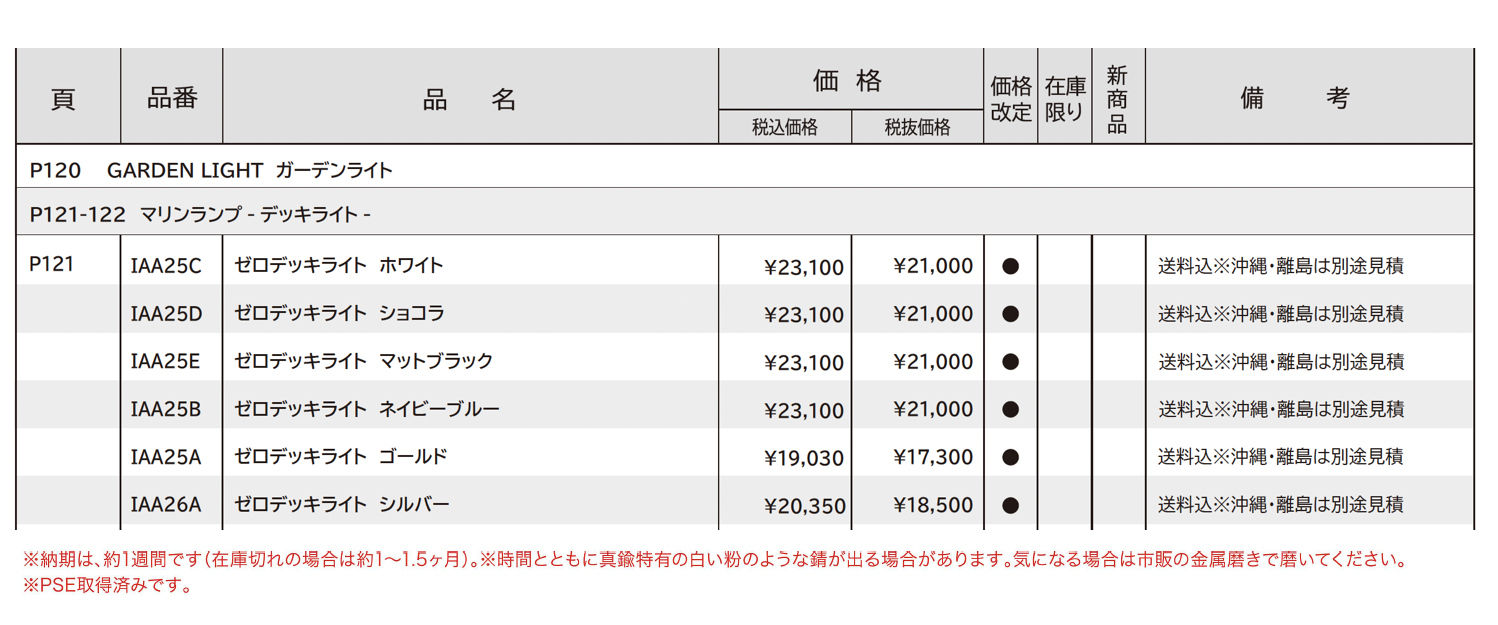Image resolution: width=1498 pixels, height=625 pixels.
Task: Click the ¥17,300 tax-excluded price
Action: [x=932, y=457]
